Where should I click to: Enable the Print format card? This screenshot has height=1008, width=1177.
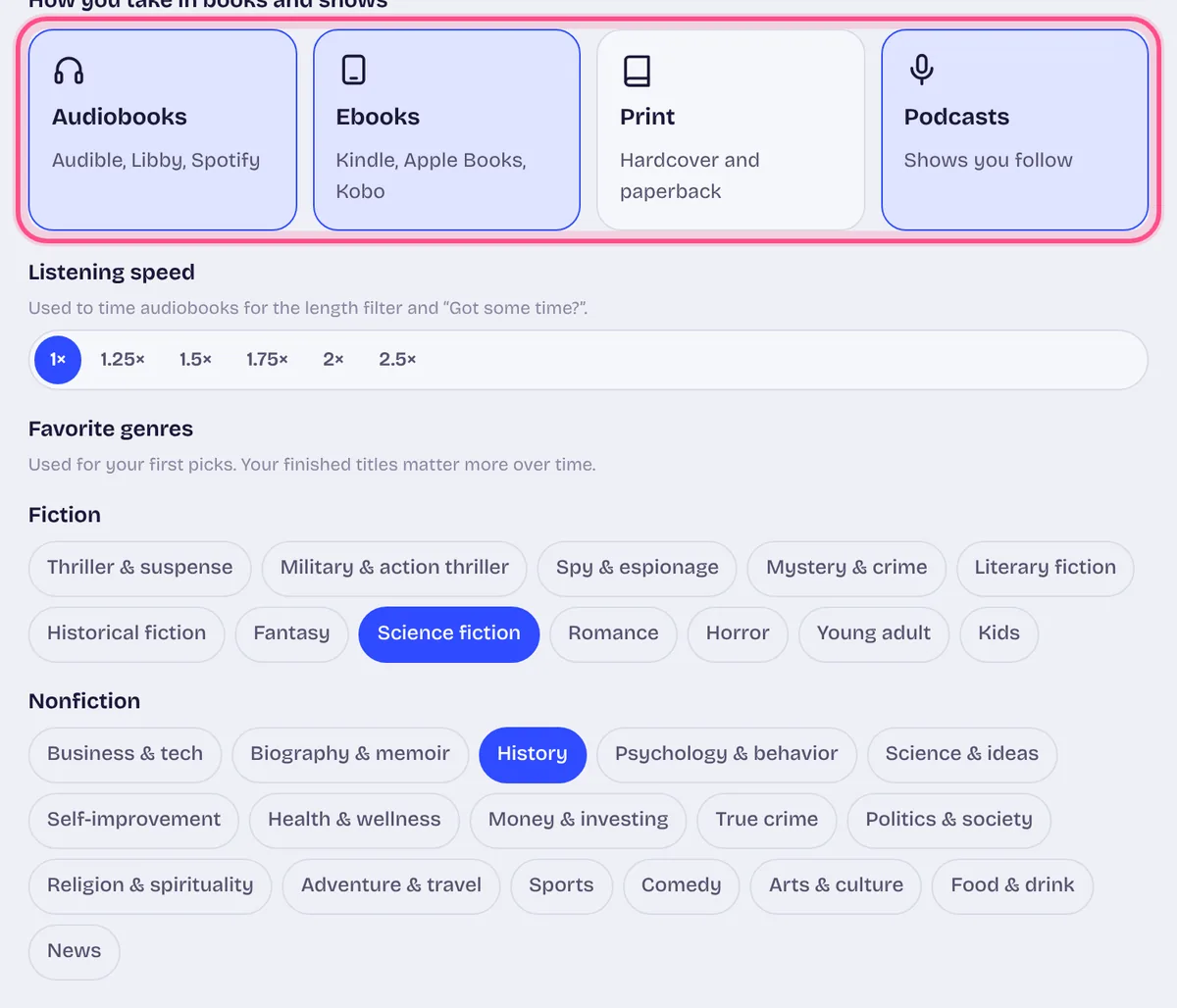(731, 130)
